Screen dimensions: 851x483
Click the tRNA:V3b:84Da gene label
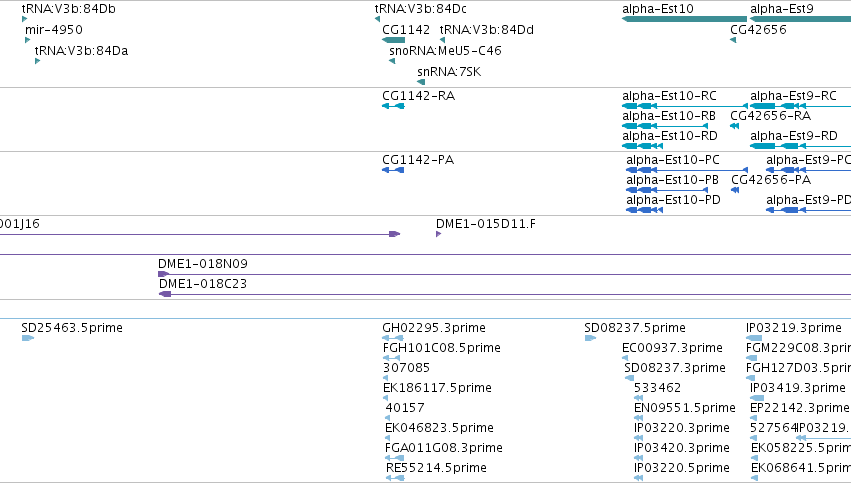pos(81,51)
